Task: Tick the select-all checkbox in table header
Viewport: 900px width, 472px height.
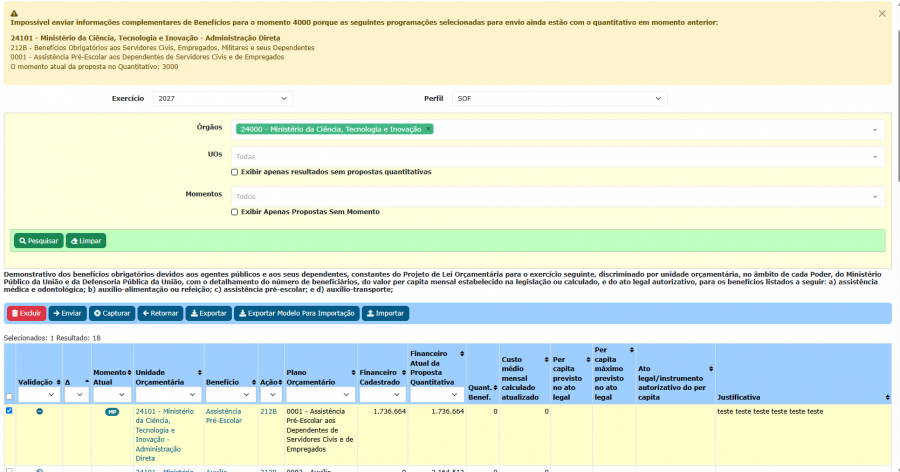Action: [9, 396]
